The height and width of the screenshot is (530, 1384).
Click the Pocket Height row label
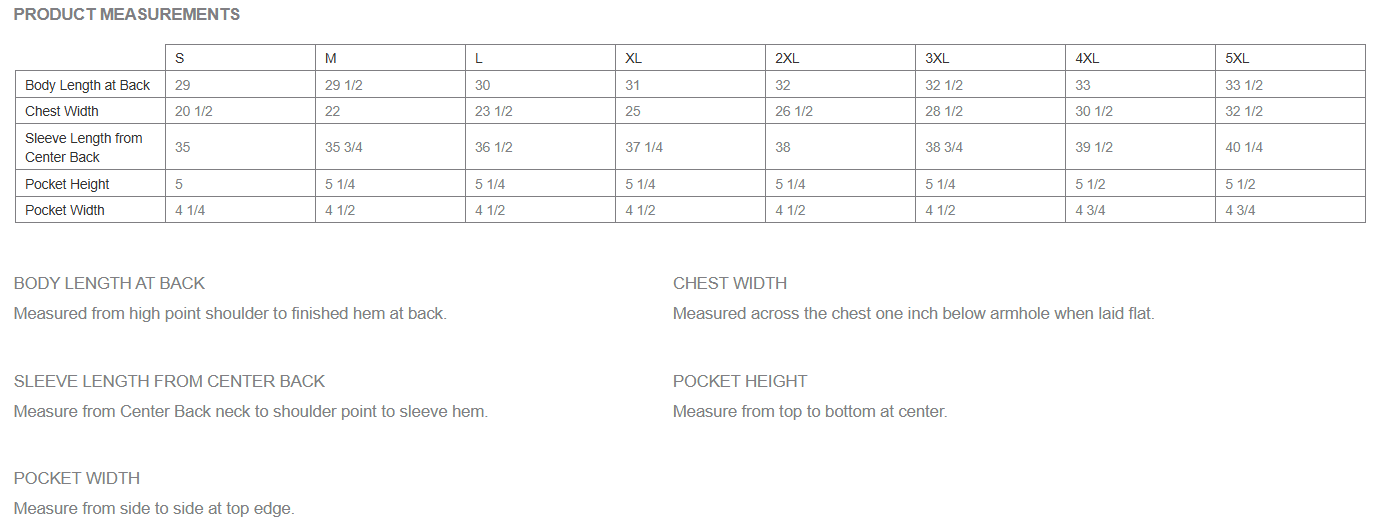coord(67,184)
